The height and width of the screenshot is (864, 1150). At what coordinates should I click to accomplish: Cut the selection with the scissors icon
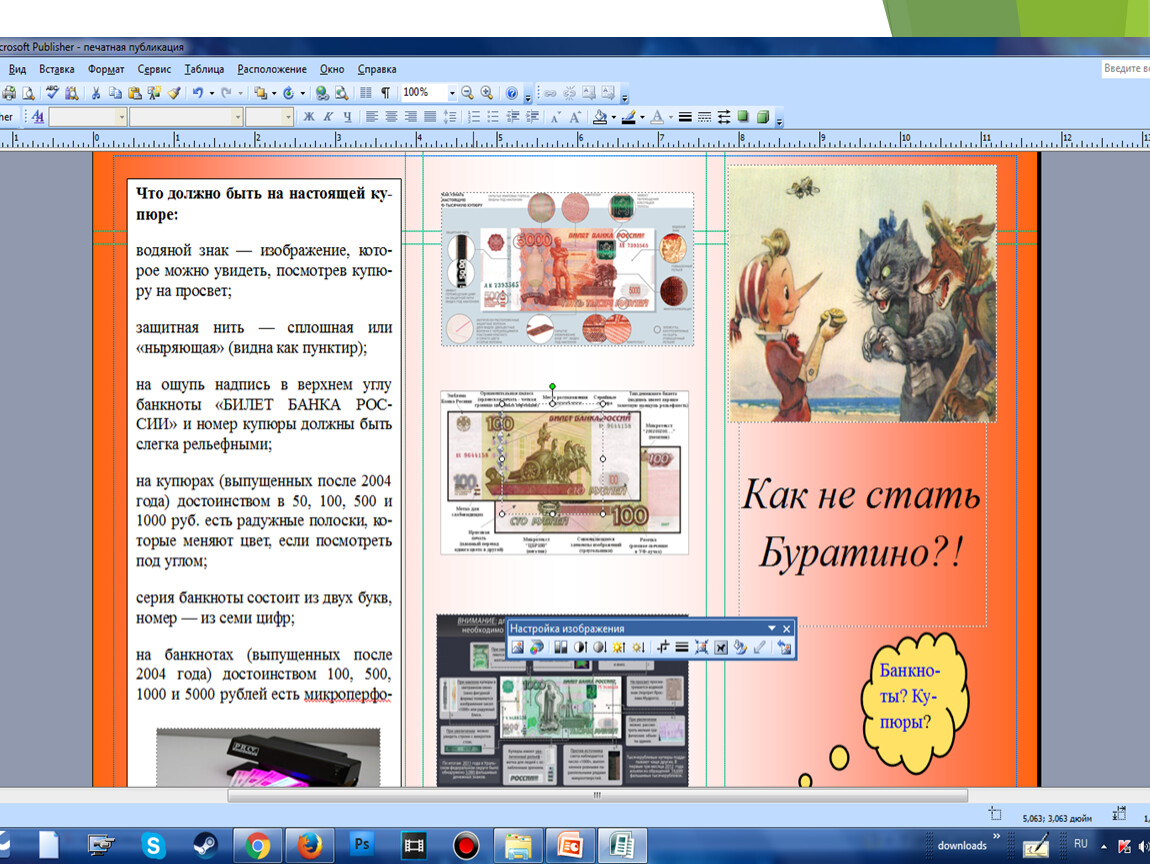[95, 93]
